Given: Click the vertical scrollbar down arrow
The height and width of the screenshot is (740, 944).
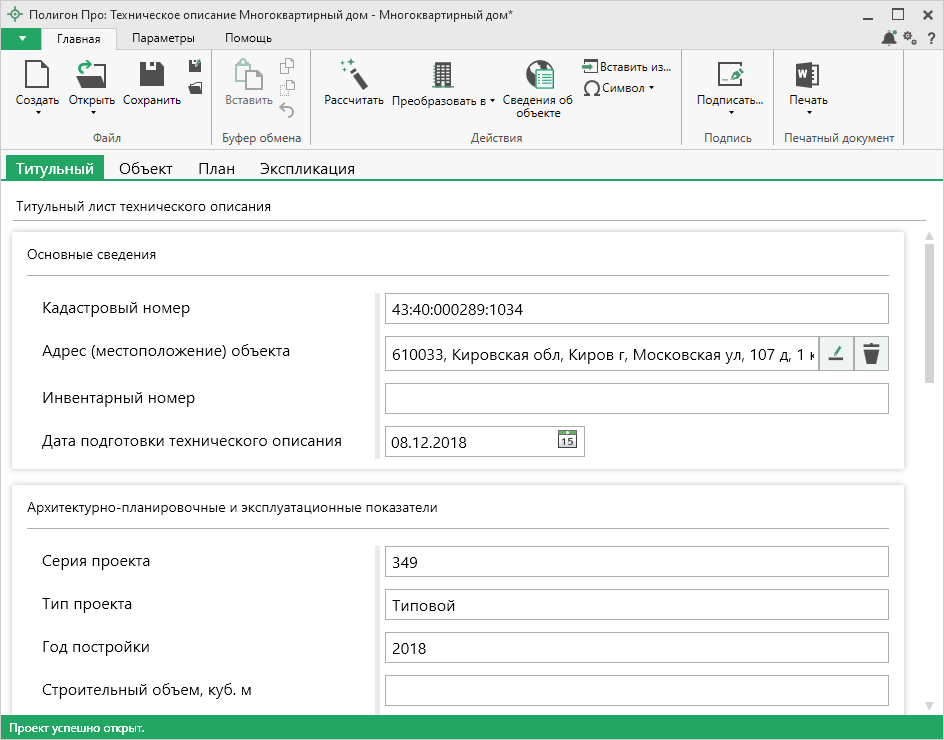Looking at the screenshot, I should [929, 705].
